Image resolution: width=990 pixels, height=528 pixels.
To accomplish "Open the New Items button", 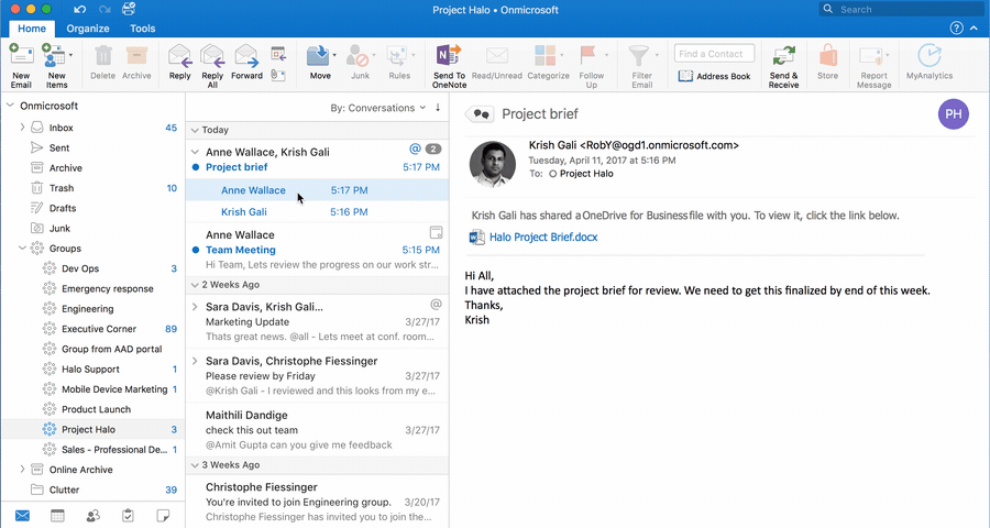I will click(x=56, y=66).
